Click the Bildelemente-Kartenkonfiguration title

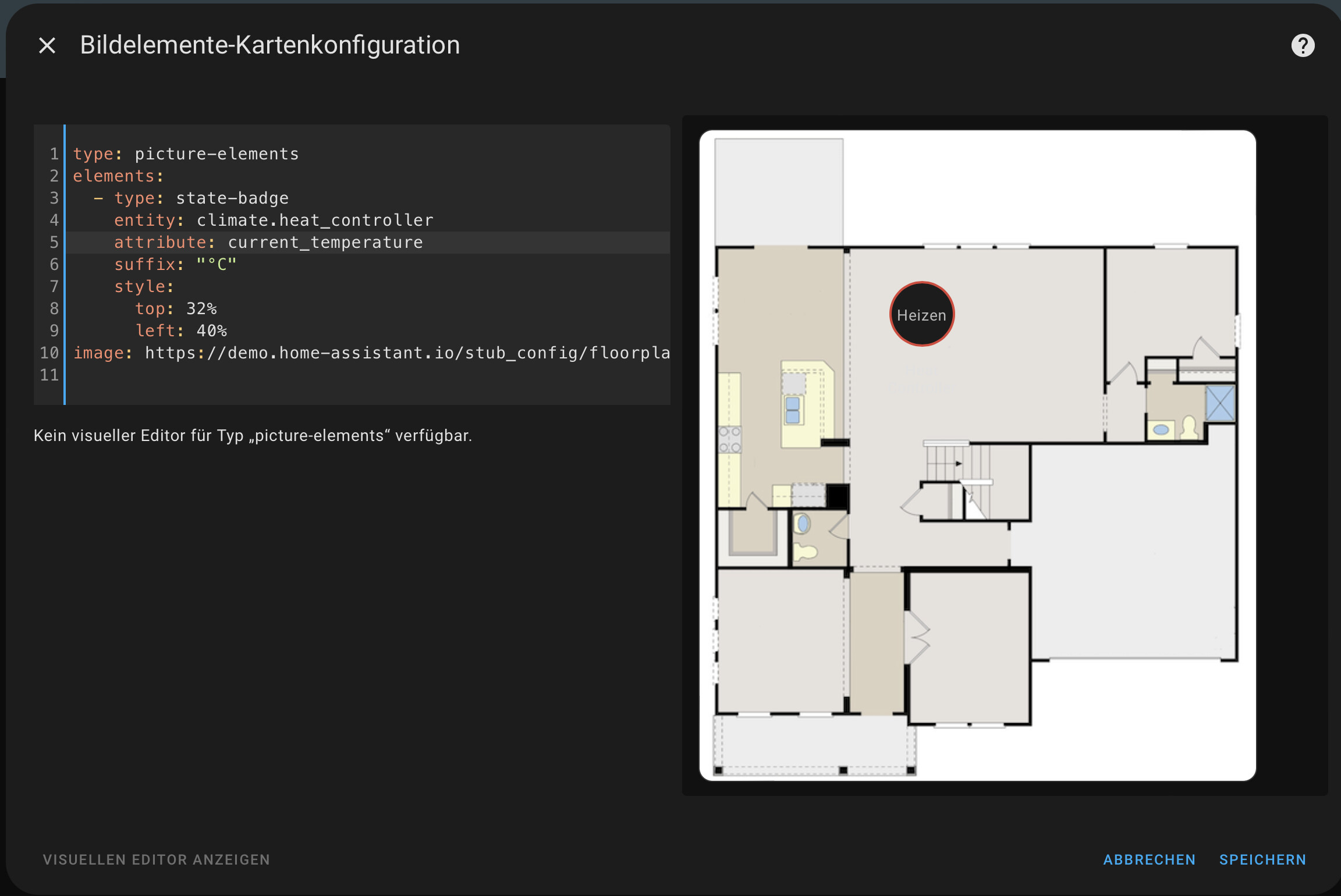click(x=269, y=45)
